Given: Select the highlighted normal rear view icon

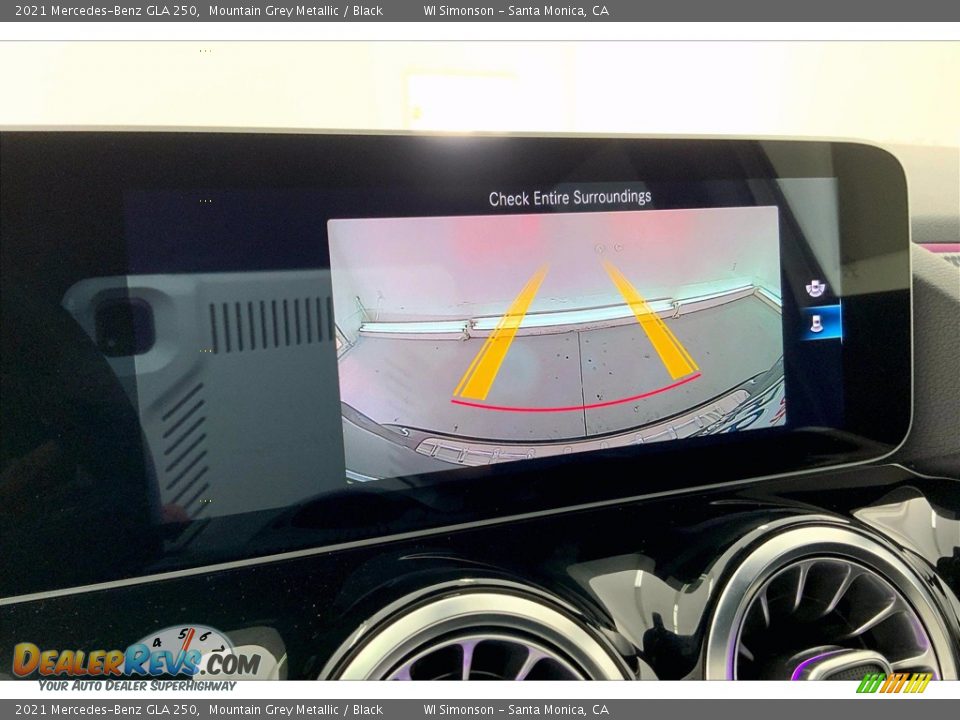Looking at the screenshot, I should (x=820, y=322).
